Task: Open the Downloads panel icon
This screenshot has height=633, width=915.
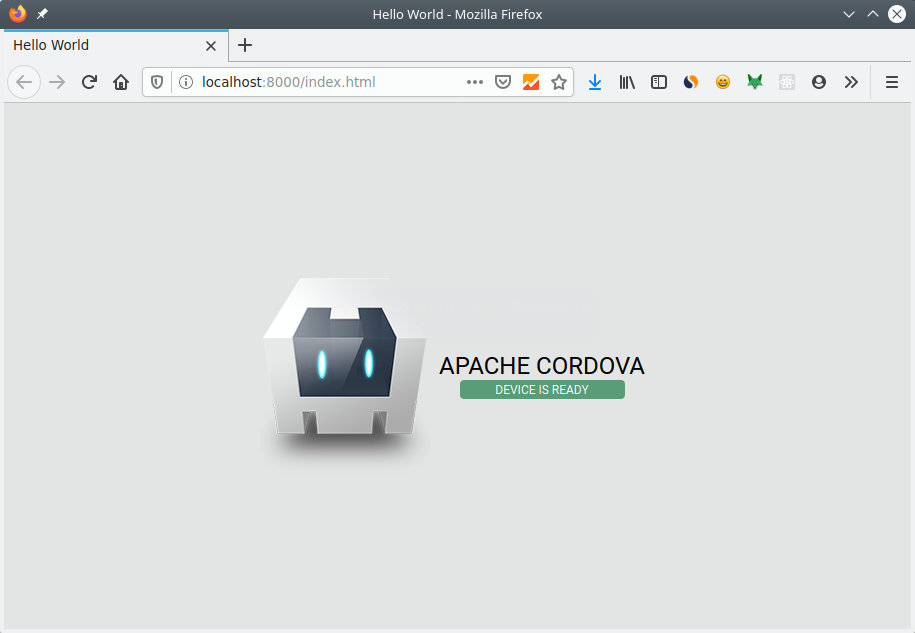Action: point(595,82)
